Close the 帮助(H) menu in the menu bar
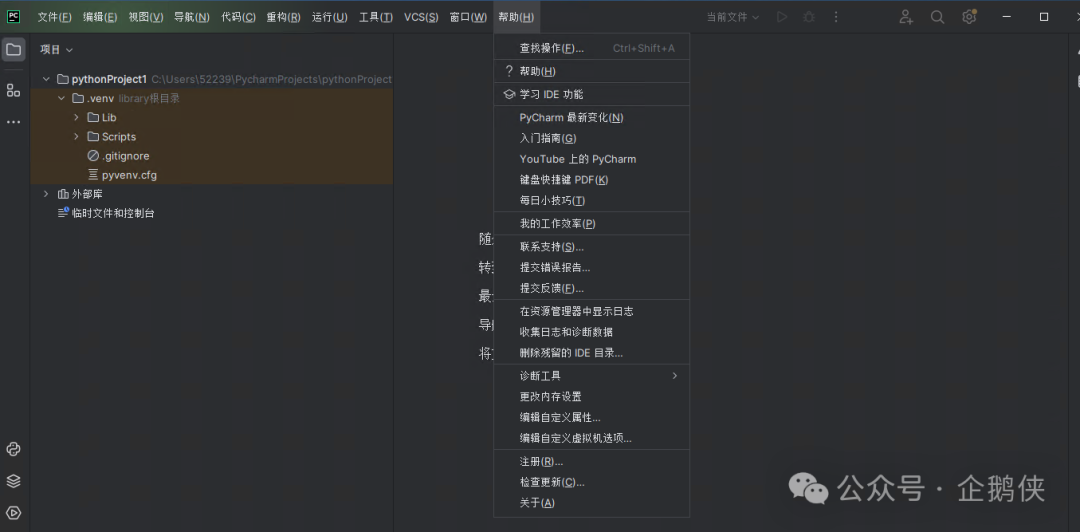Image resolution: width=1080 pixels, height=532 pixels. click(516, 17)
